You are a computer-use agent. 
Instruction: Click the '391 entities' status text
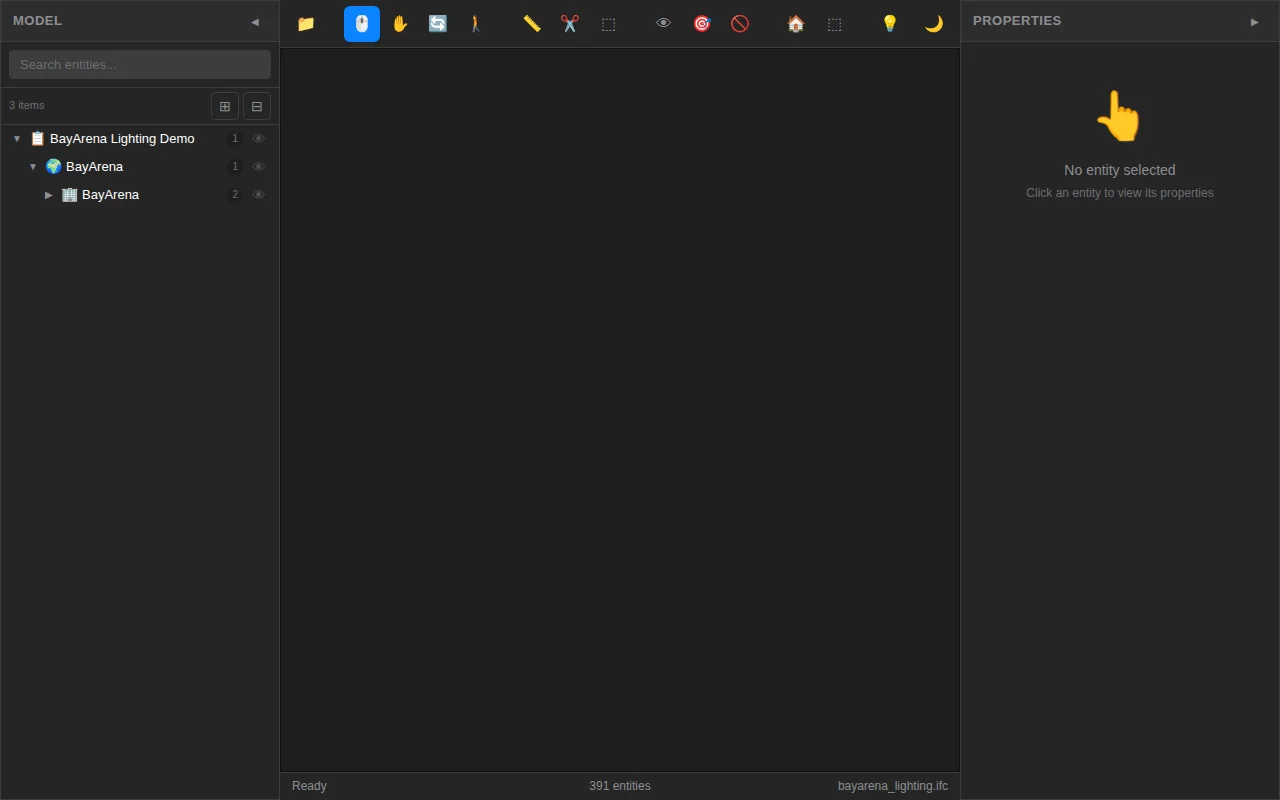620,786
